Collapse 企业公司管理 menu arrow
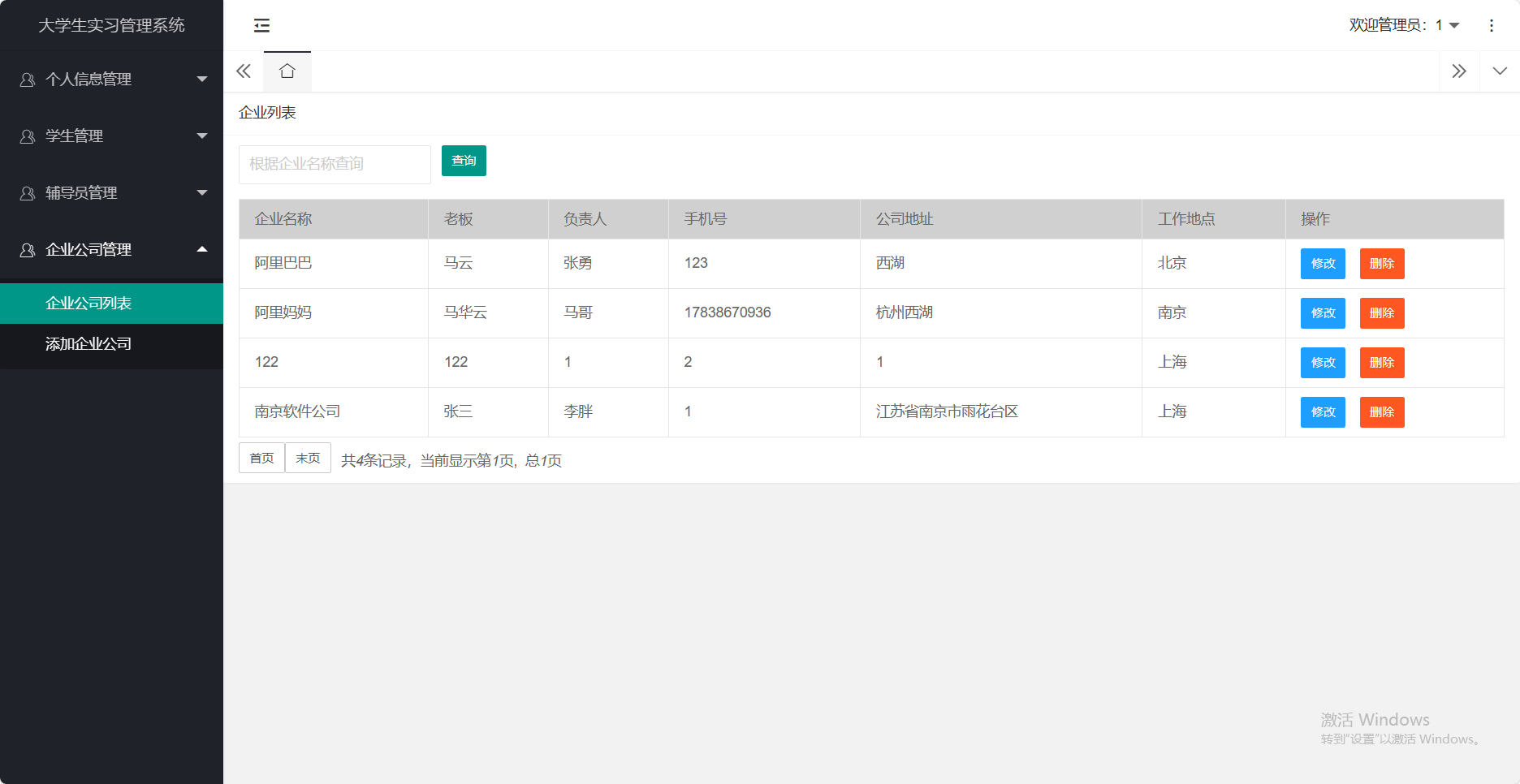Image resolution: width=1520 pixels, height=784 pixels. click(x=202, y=249)
